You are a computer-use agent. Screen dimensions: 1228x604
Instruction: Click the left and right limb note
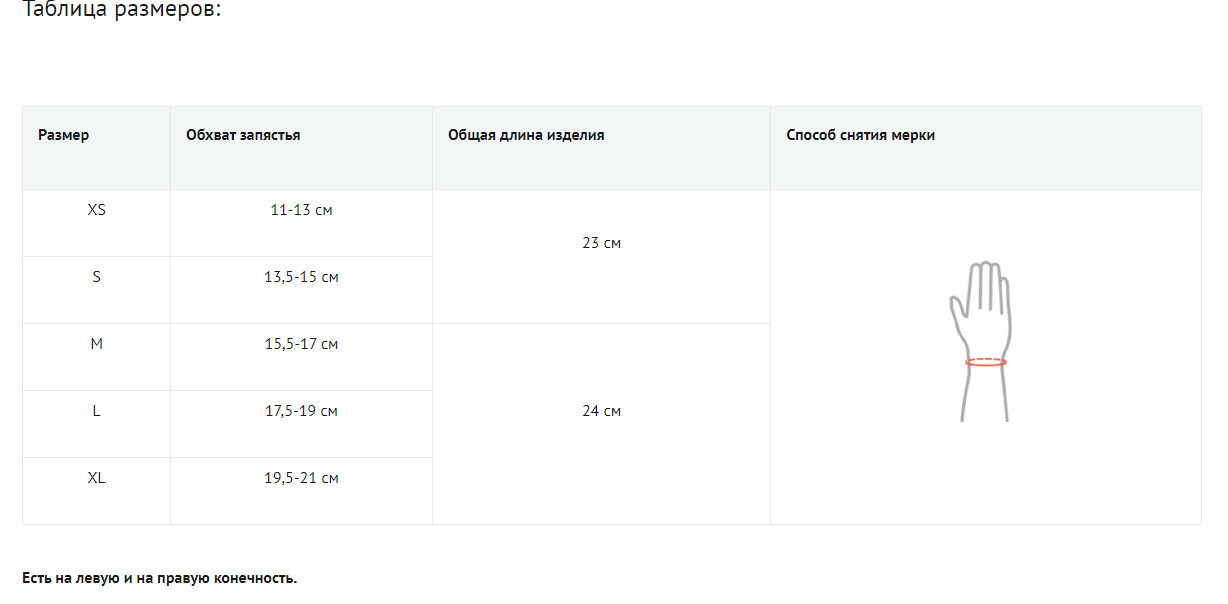pos(160,578)
